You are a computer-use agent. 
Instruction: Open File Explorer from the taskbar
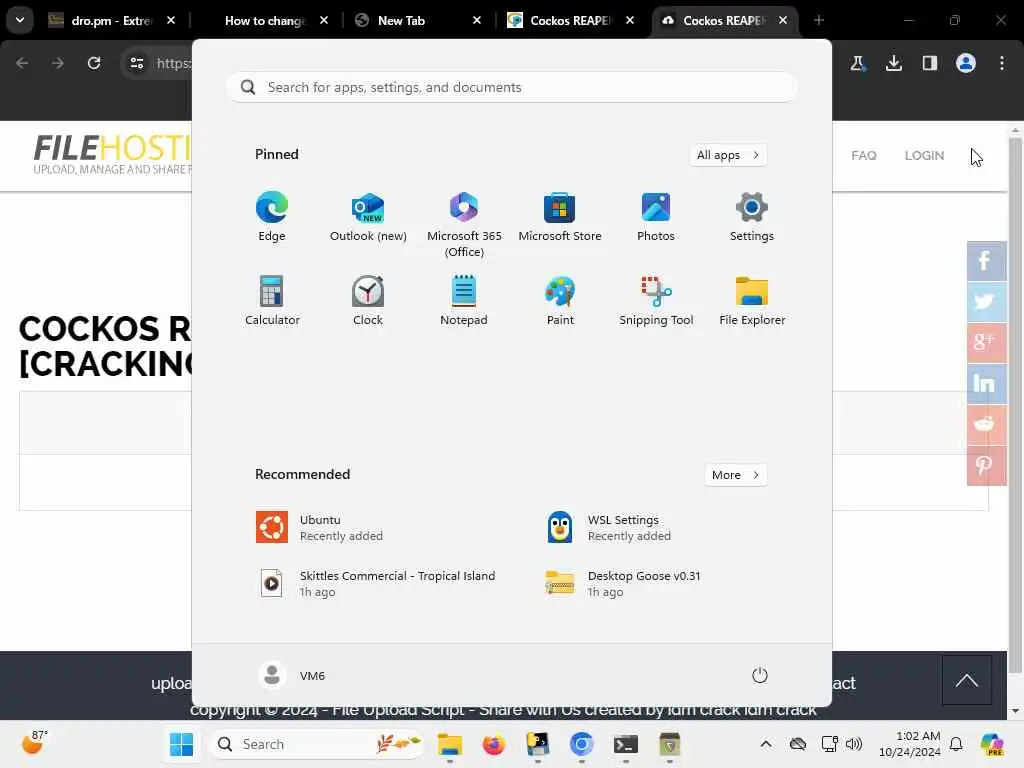[x=449, y=744]
